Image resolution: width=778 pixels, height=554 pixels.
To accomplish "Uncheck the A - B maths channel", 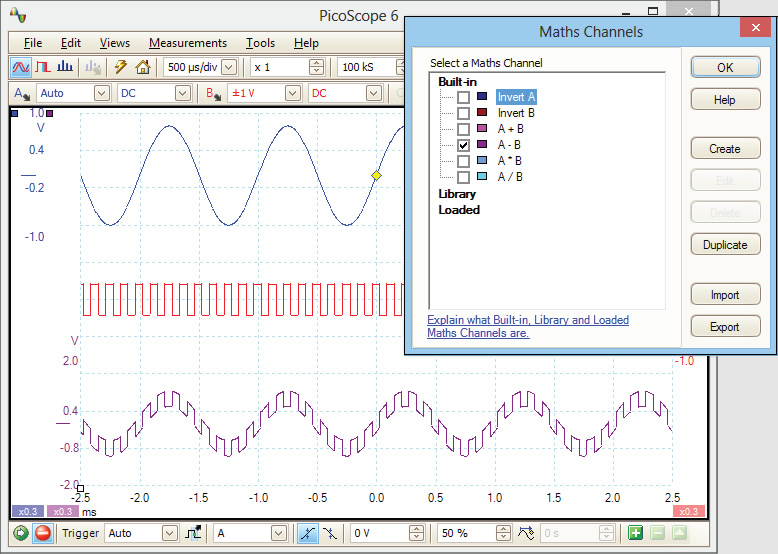I will click(463, 145).
